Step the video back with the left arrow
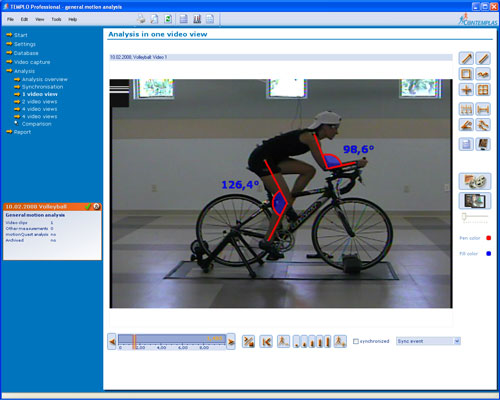This screenshot has width=500, height=400. [112, 341]
